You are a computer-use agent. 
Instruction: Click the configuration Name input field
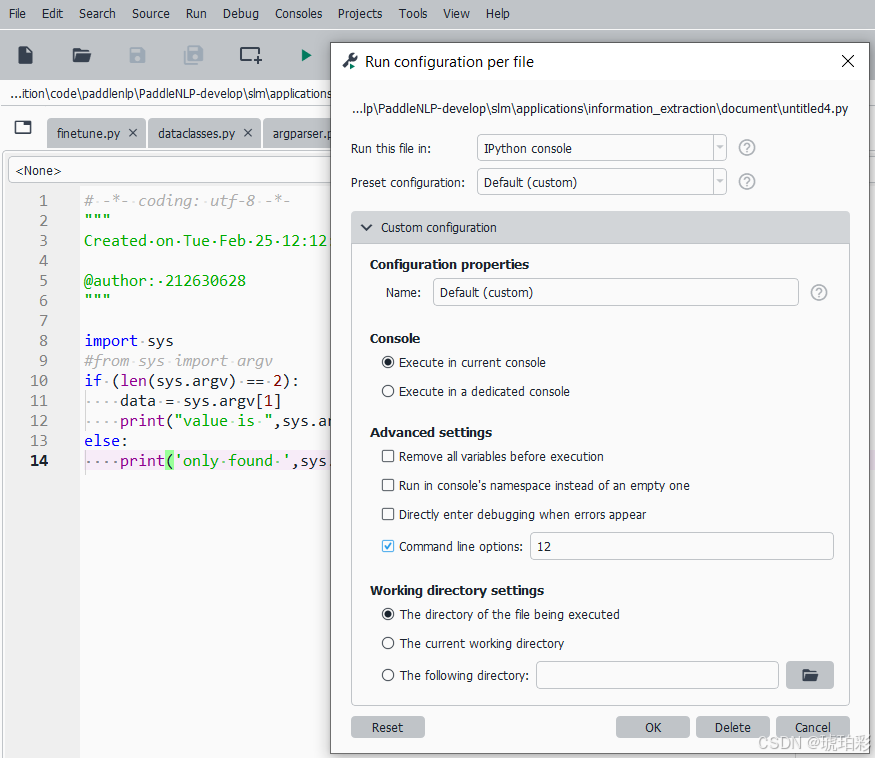pos(616,292)
